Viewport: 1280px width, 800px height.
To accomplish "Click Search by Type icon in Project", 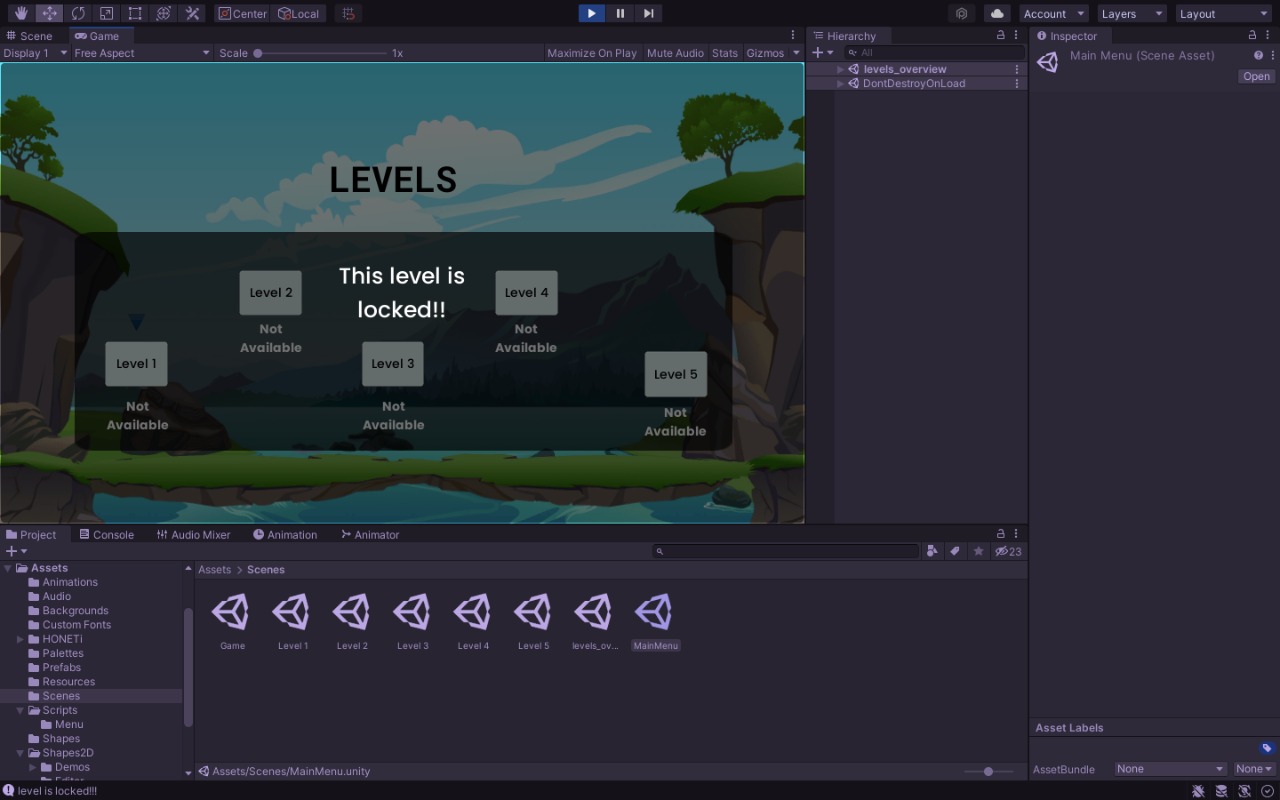I will click(932, 551).
